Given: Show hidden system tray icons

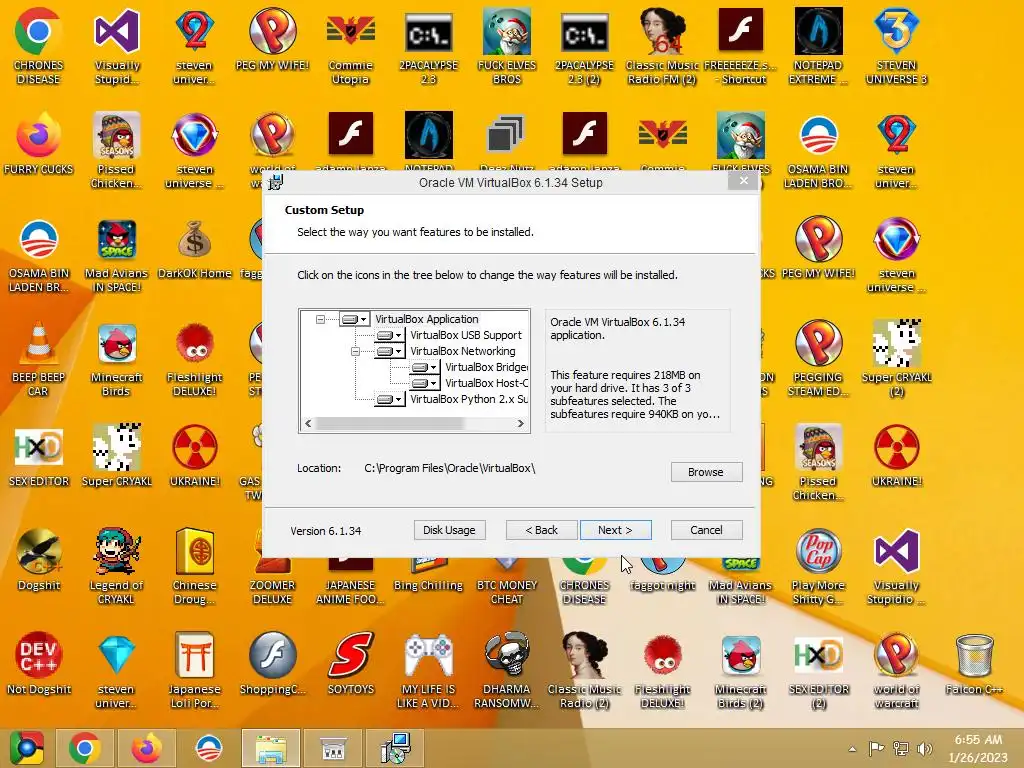Looking at the screenshot, I should (852, 749).
